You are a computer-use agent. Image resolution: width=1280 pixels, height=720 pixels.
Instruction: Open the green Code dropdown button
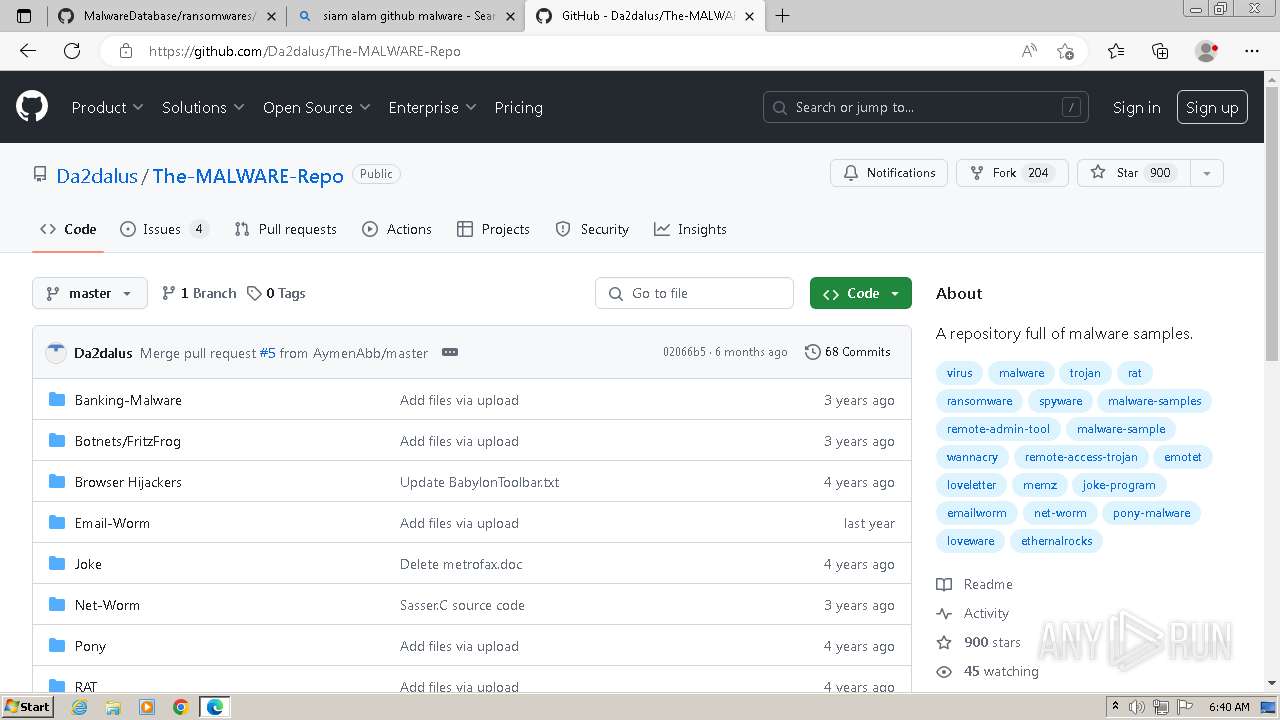tap(861, 293)
